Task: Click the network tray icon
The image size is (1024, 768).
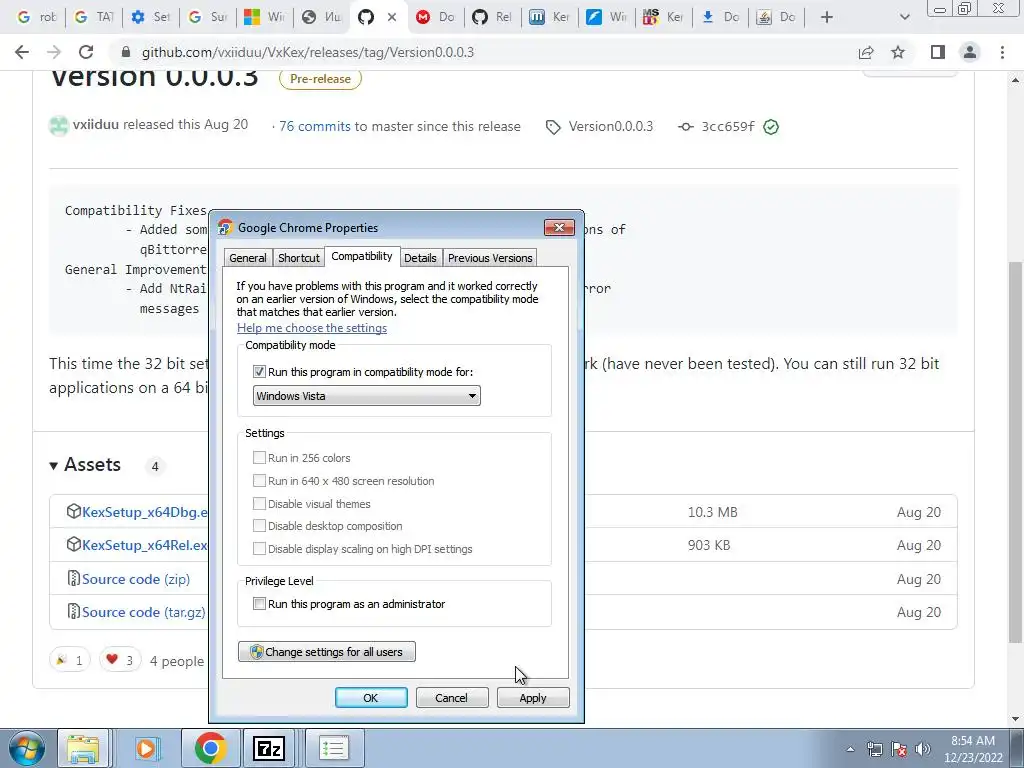Action: [874, 749]
